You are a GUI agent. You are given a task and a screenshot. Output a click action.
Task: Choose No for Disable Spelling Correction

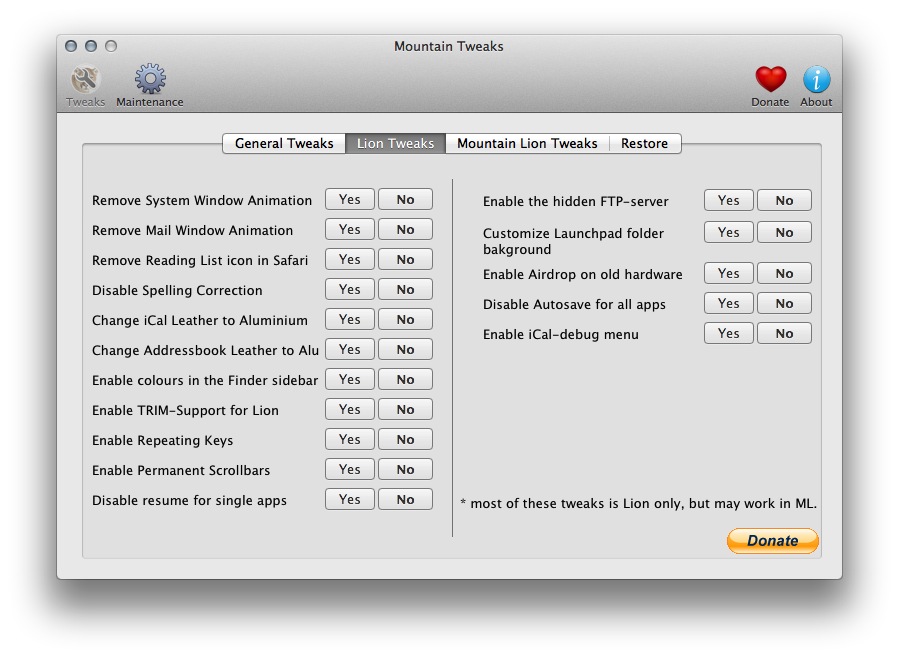[405, 289]
